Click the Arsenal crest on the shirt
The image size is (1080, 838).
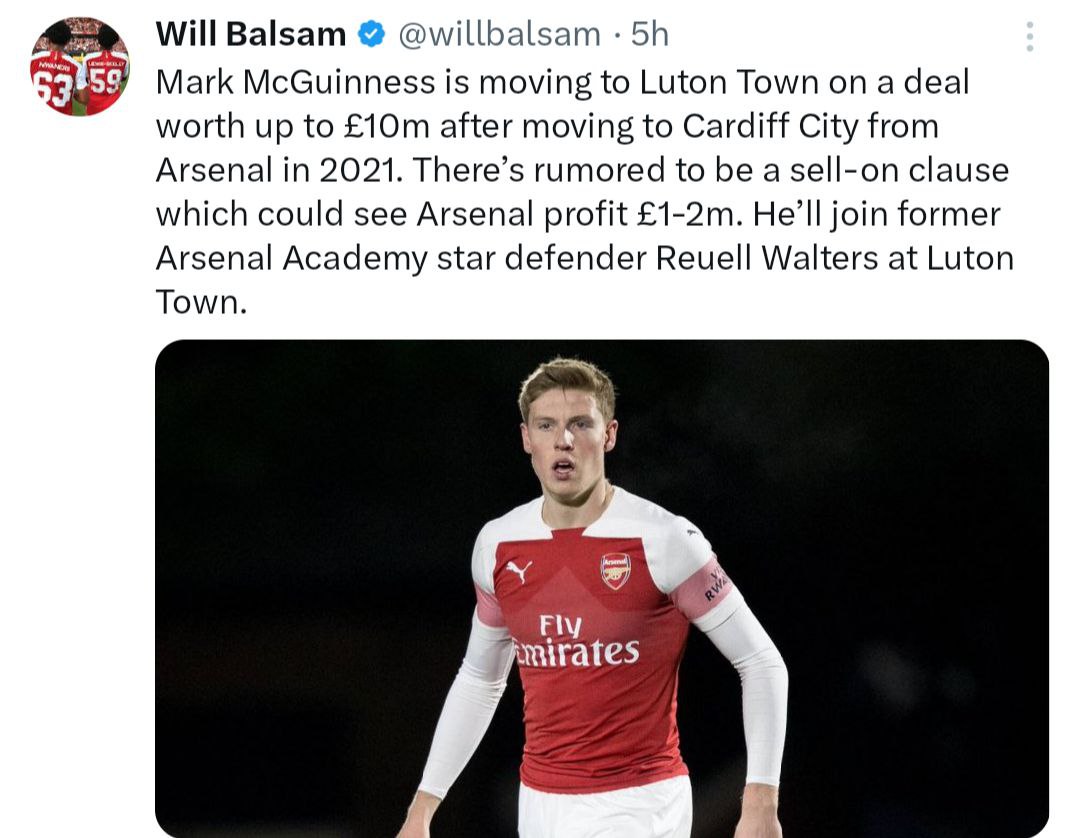pyautogui.click(x=615, y=570)
